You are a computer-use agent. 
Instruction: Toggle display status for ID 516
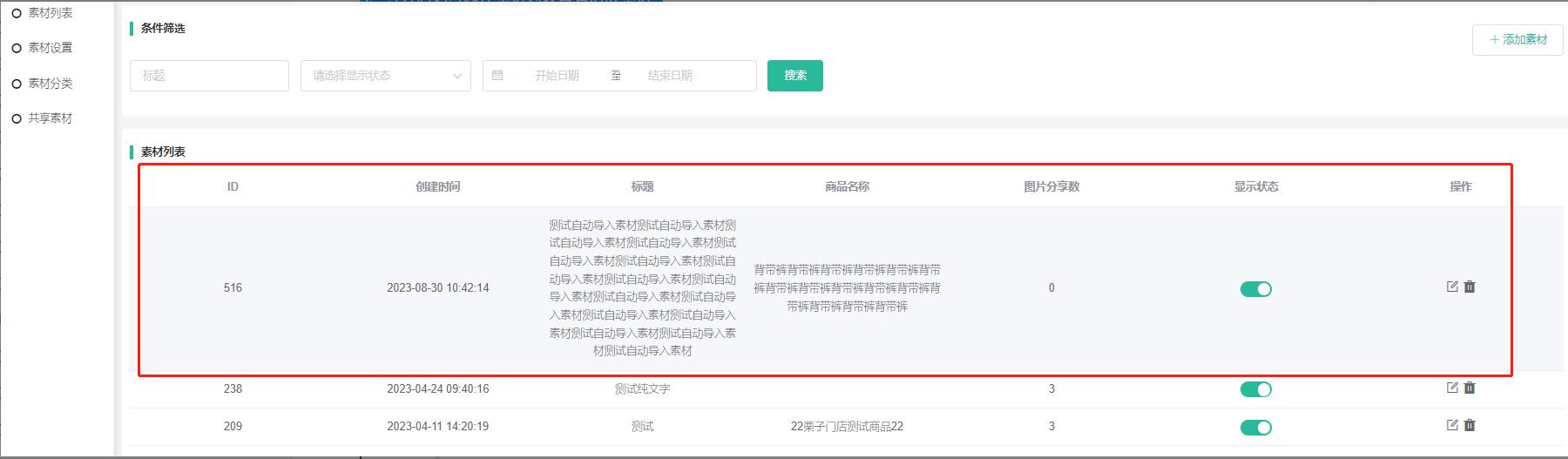click(x=1255, y=289)
